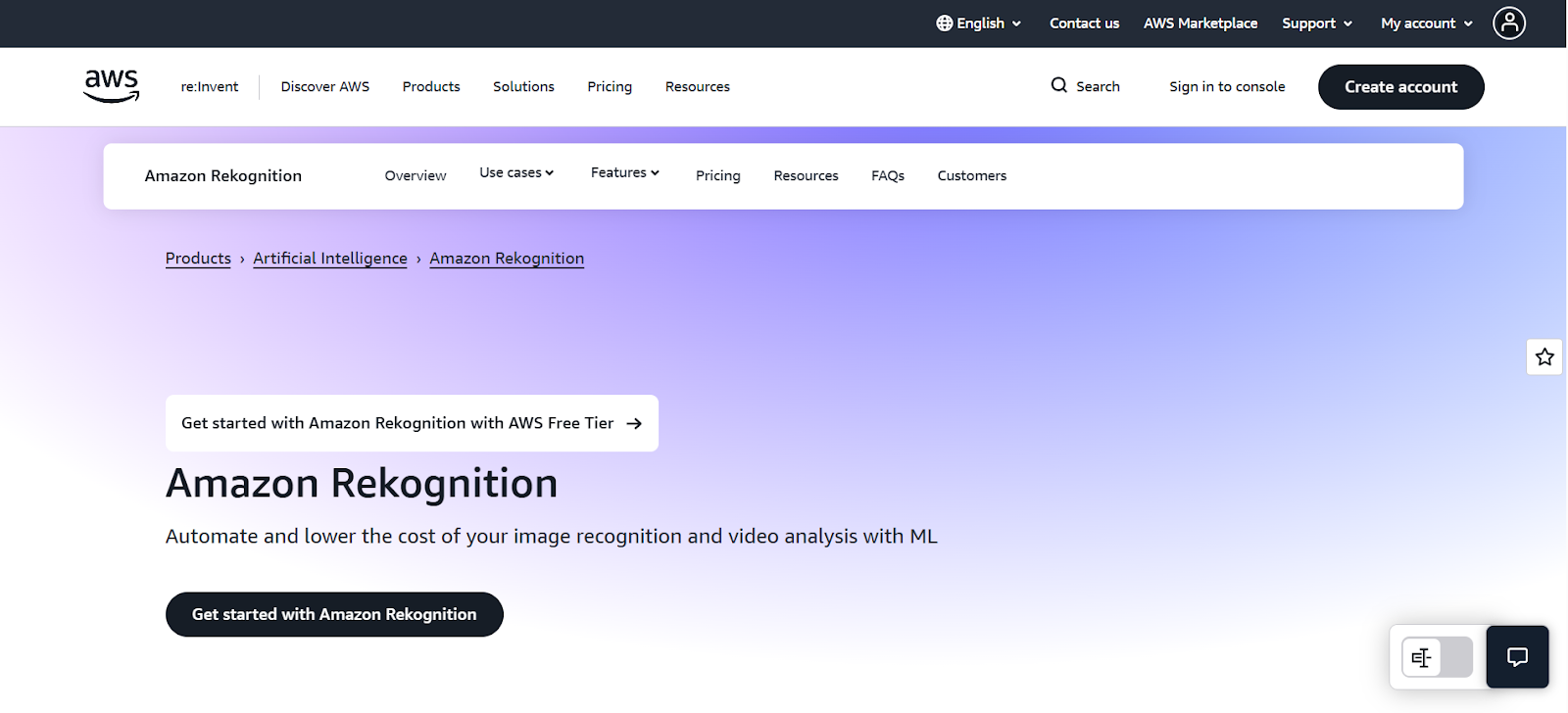Follow the Artificial Intelligence breadcrumb link
Viewport: 1568px width, 713px height.
(x=330, y=259)
